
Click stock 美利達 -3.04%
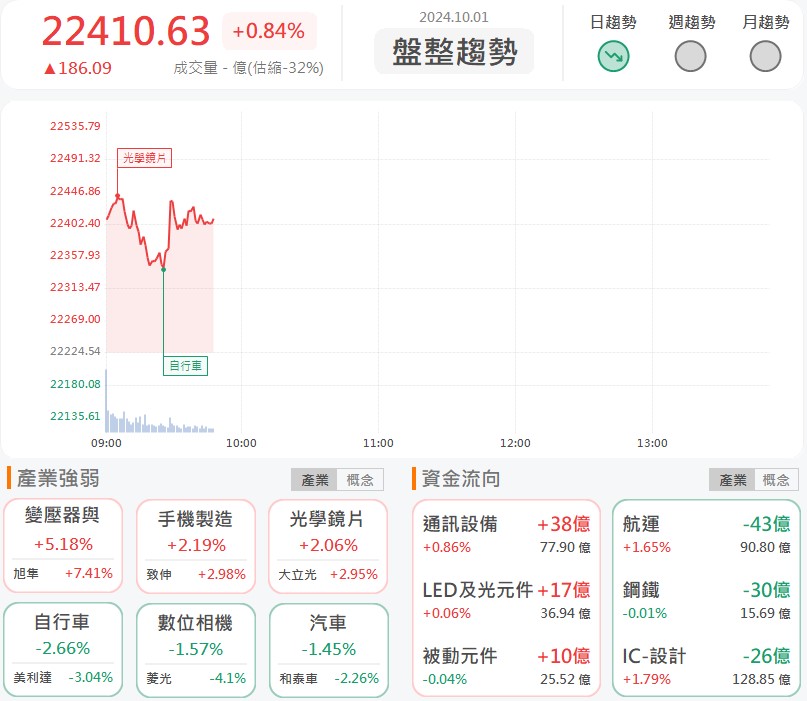coord(63,677)
